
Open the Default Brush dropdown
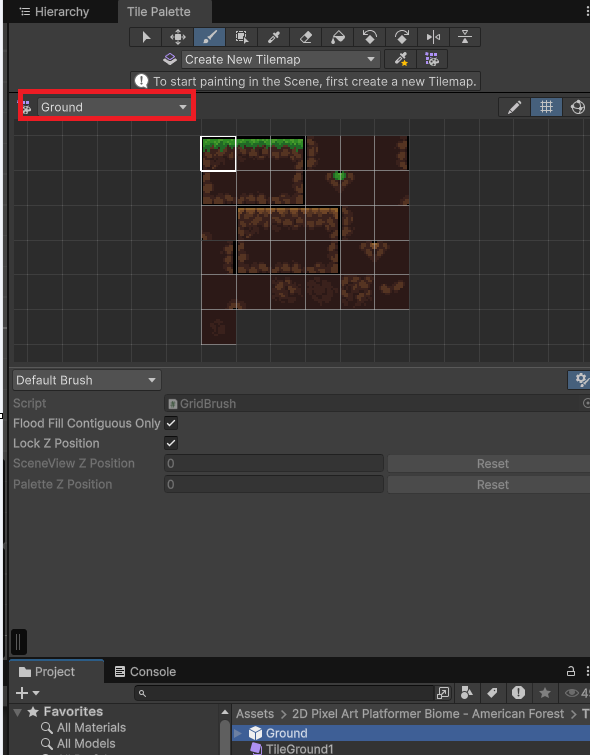point(87,380)
